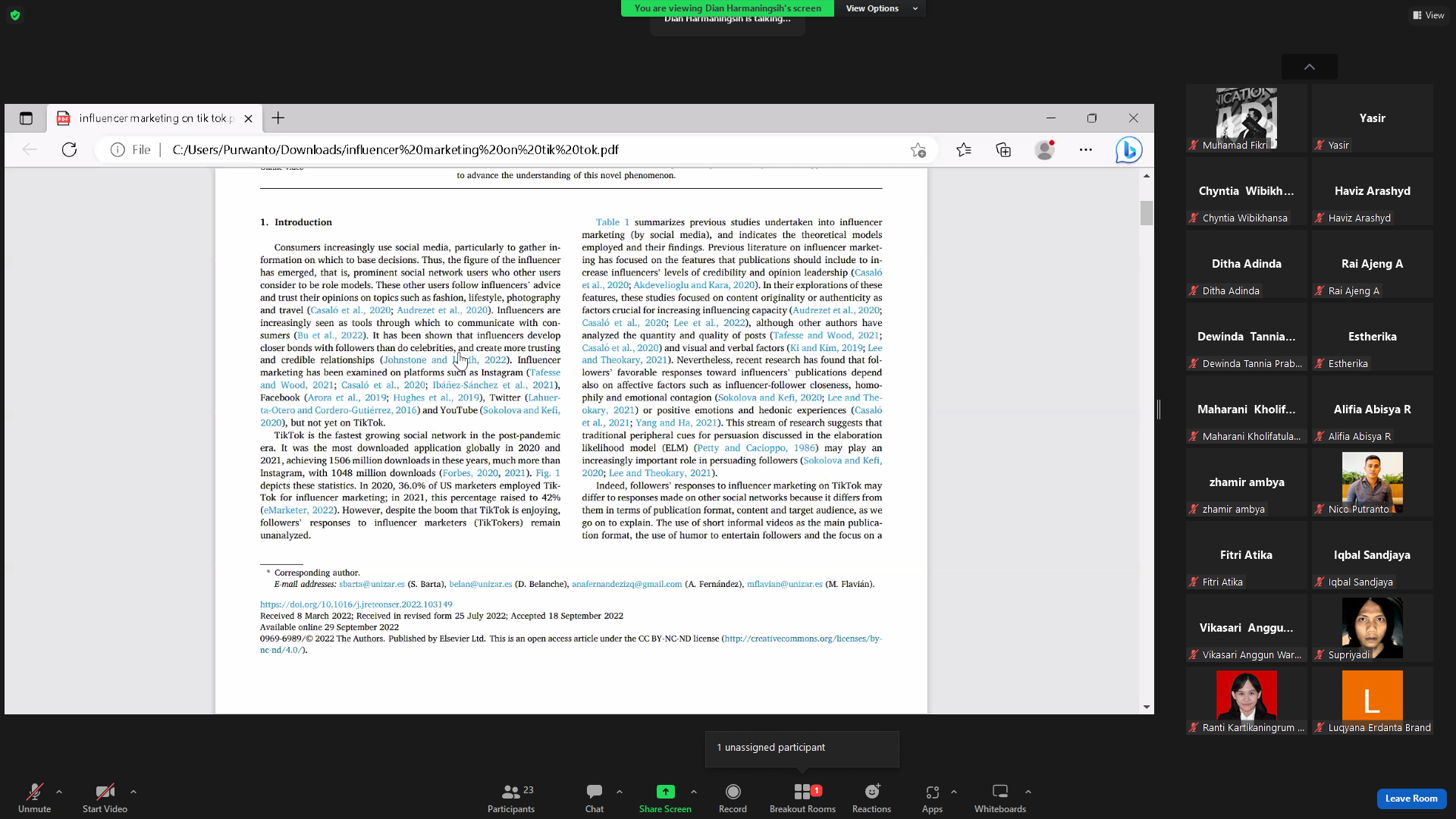Open creativecommons.org license link
This screenshot has width=1456, height=819.
[802, 639]
